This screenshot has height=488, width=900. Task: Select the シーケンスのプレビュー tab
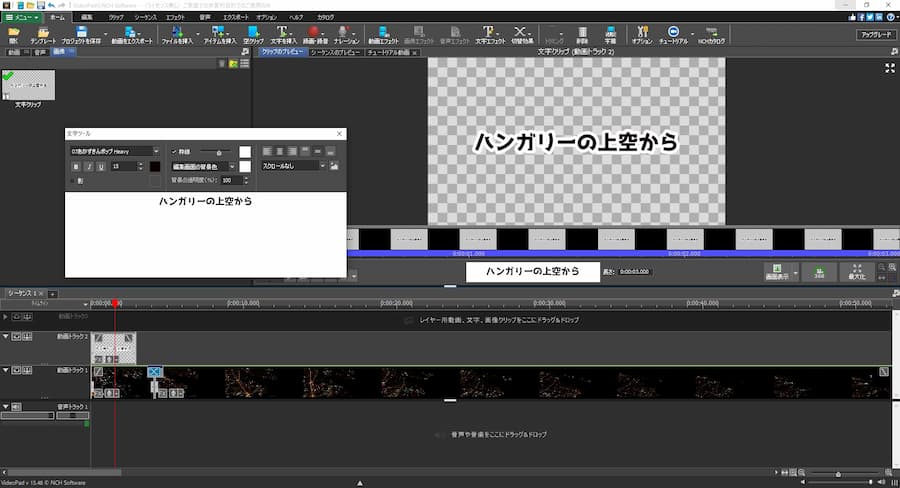pyautogui.click(x=335, y=52)
